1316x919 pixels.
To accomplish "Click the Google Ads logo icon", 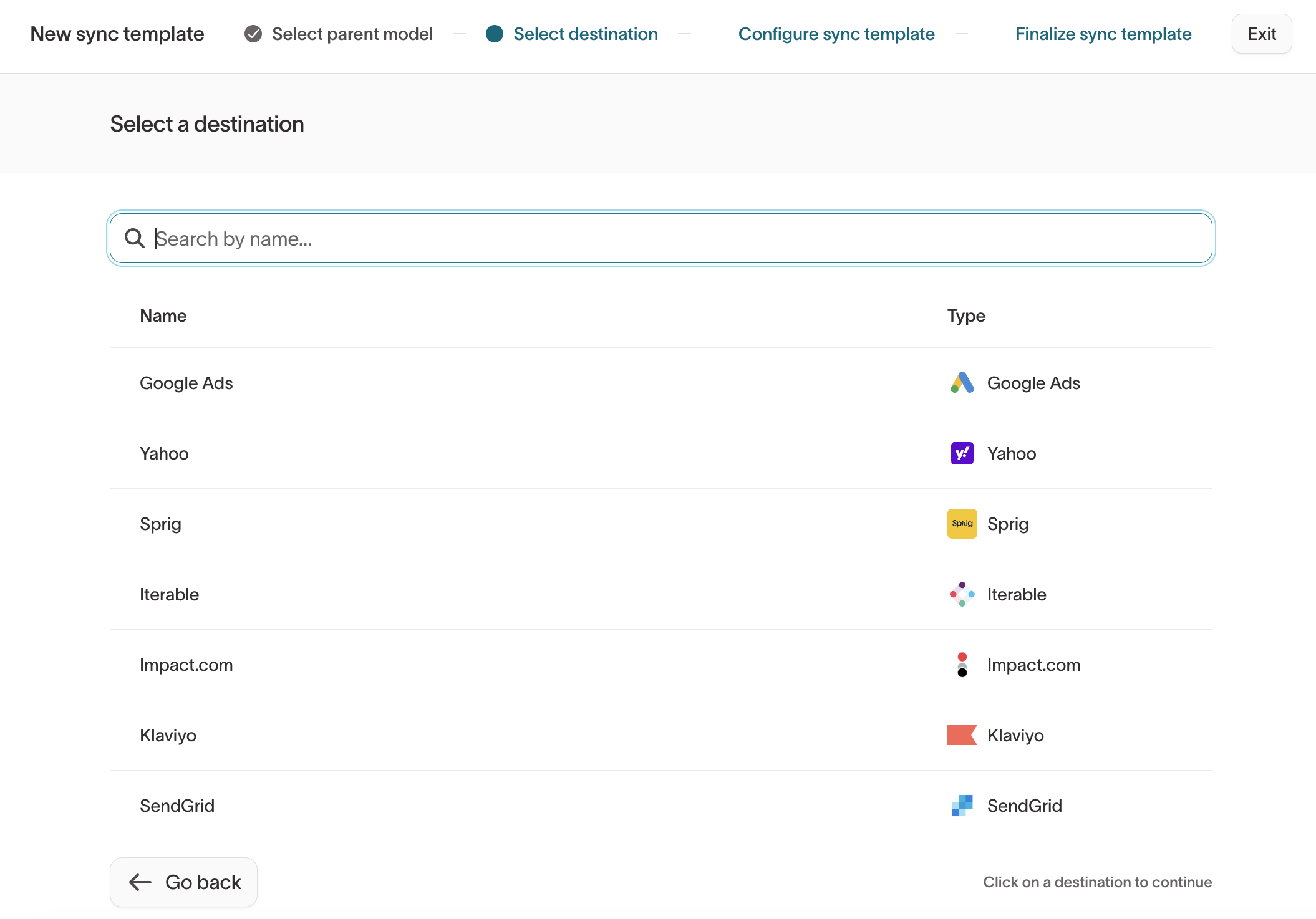I will [x=962, y=383].
